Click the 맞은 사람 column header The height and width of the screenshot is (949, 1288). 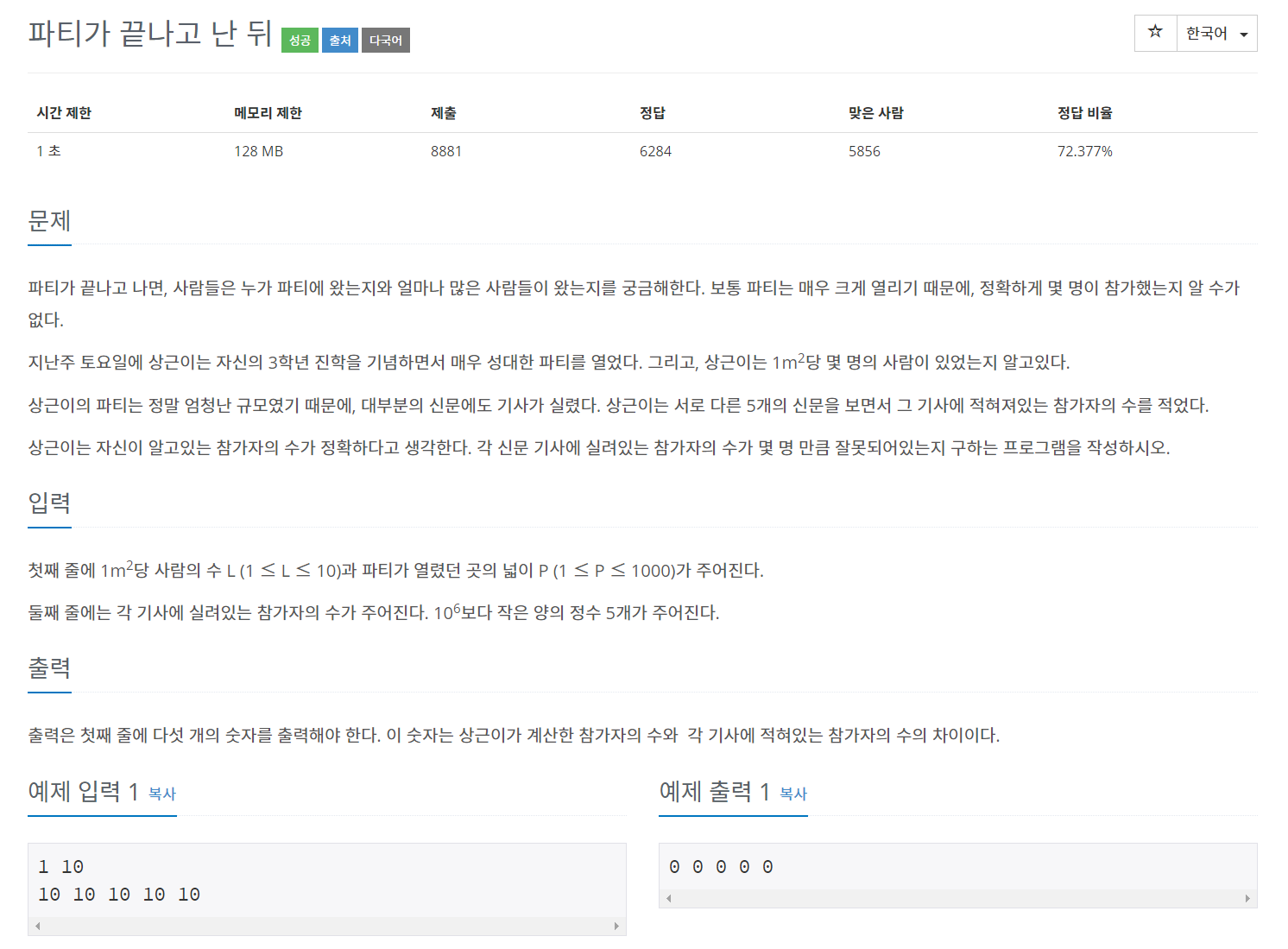(876, 113)
